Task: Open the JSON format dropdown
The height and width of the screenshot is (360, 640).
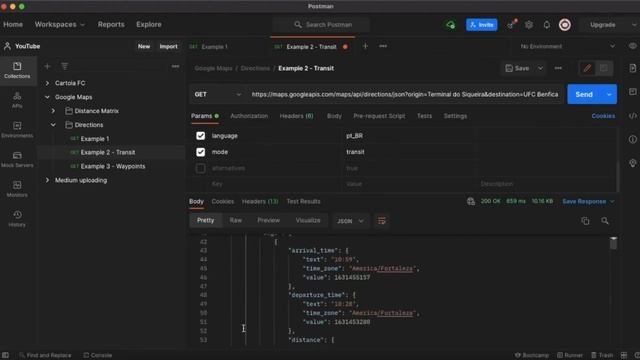Action: point(350,221)
